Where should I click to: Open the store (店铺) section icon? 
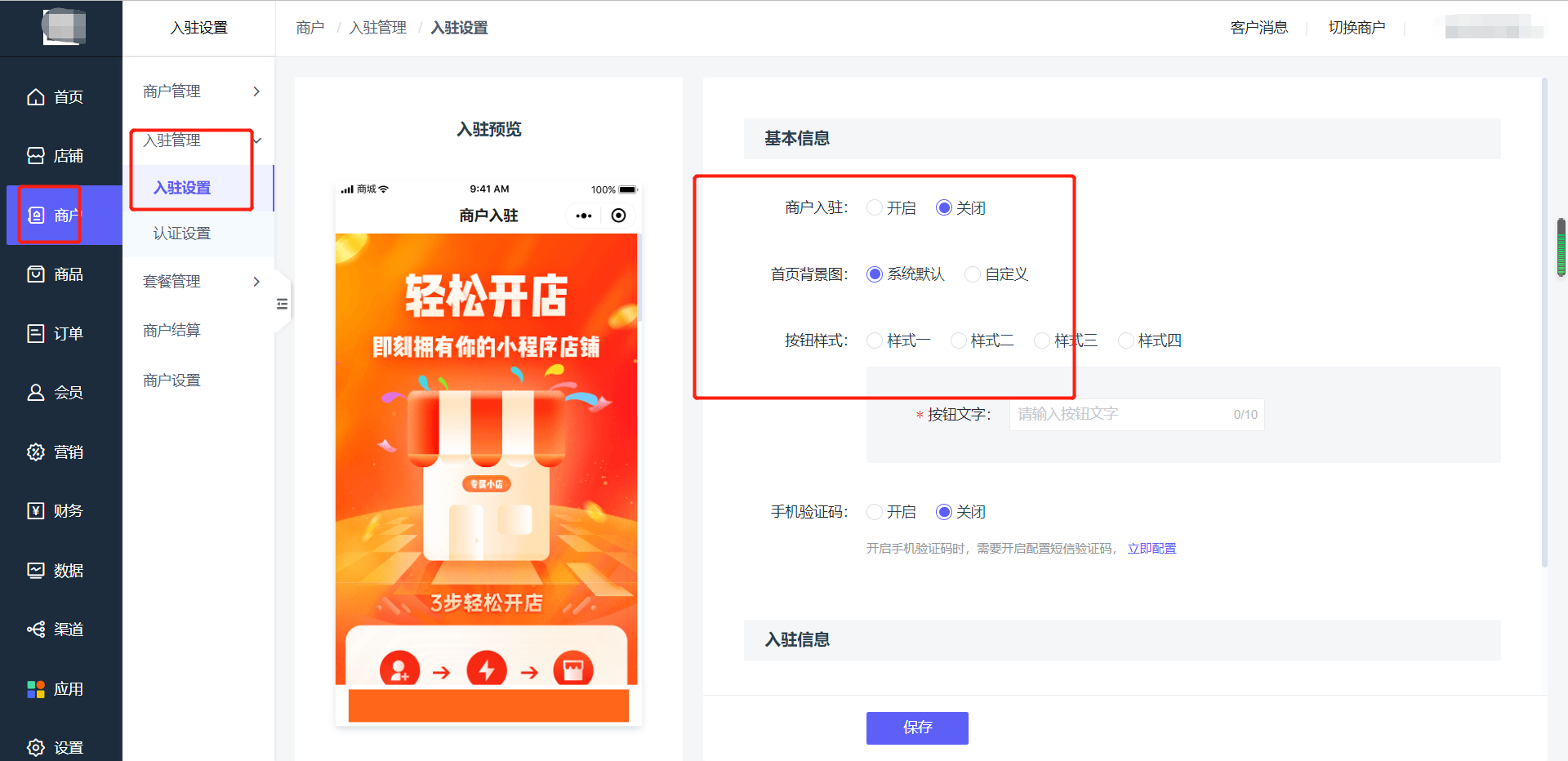pyautogui.click(x=36, y=156)
